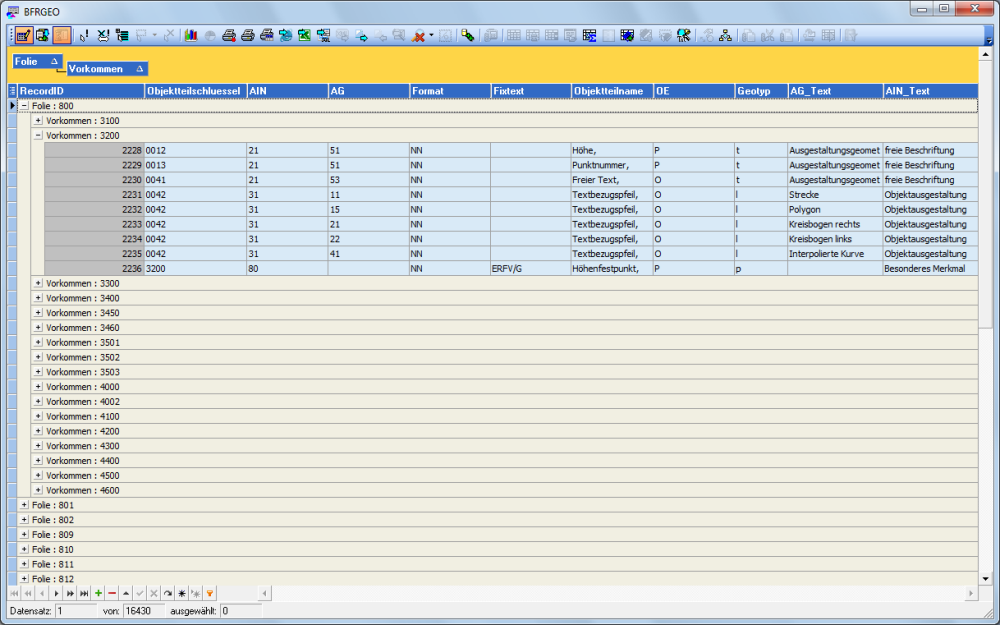Toggle sort on Folie group chip

tap(37, 62)
